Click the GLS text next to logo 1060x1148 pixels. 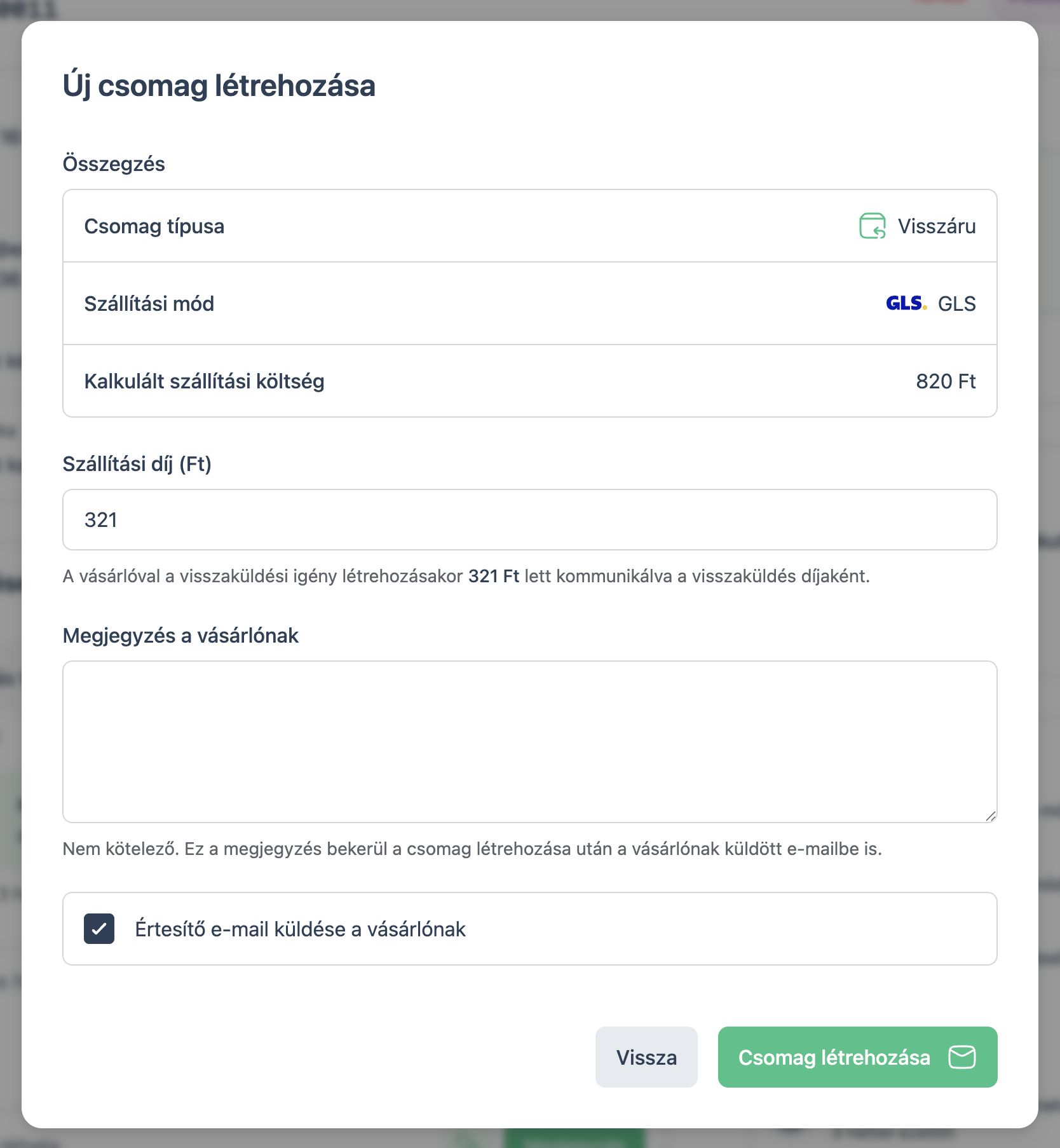click(x=957, y=304)
